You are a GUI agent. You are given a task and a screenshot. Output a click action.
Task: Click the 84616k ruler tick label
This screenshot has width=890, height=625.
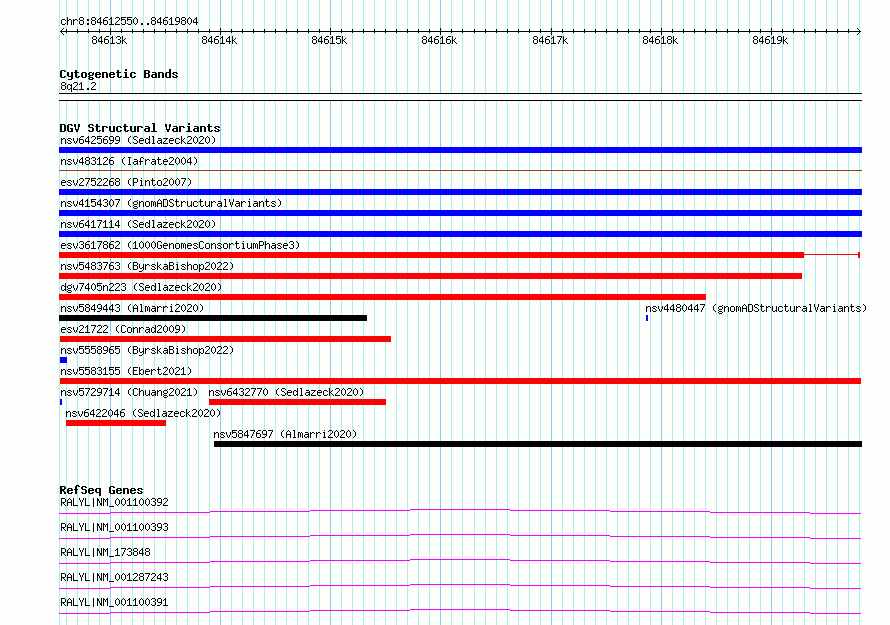439,40
